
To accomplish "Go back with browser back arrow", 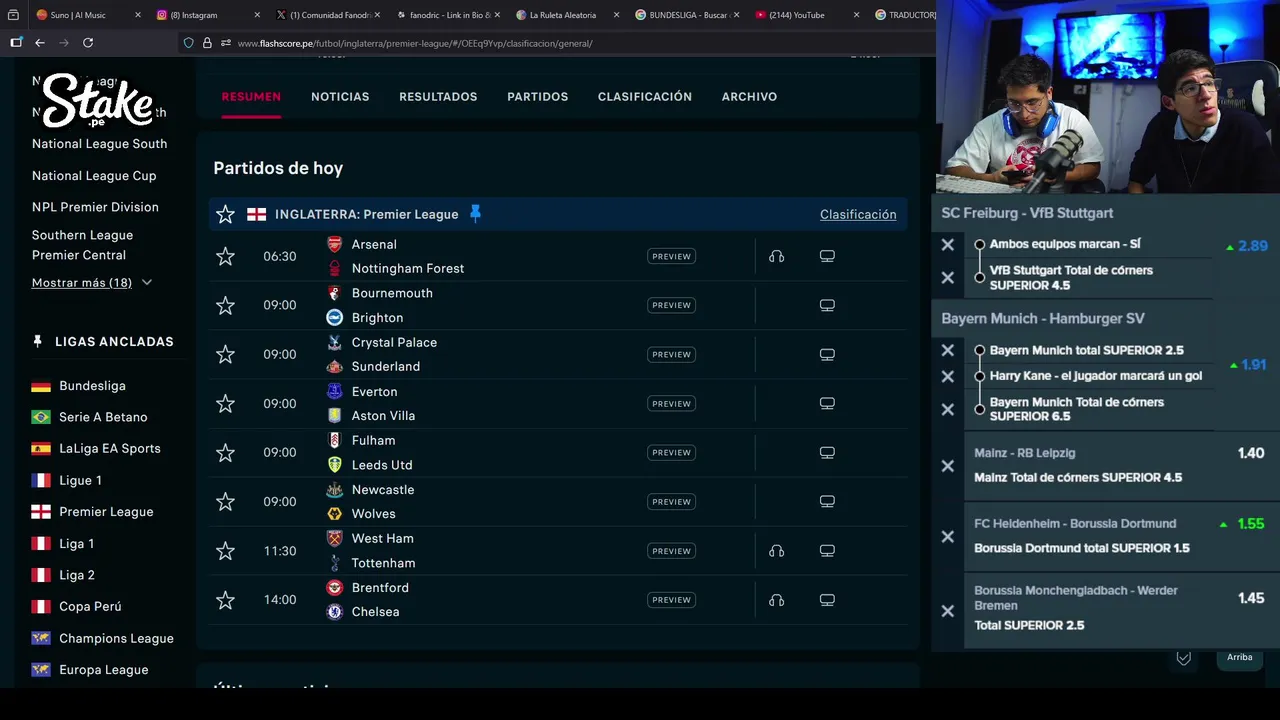I will 40,43.
